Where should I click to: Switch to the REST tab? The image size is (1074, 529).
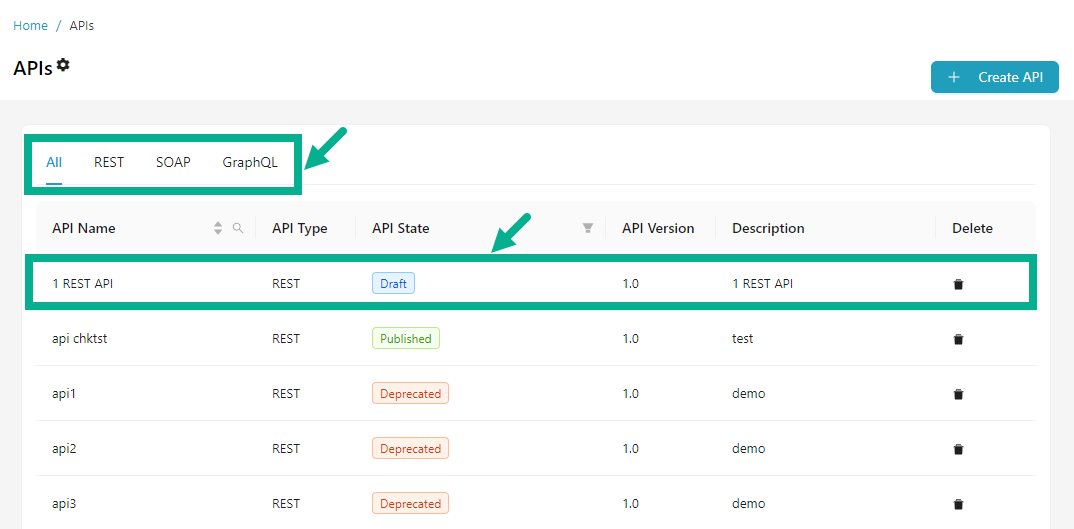[x=109, y=162]
